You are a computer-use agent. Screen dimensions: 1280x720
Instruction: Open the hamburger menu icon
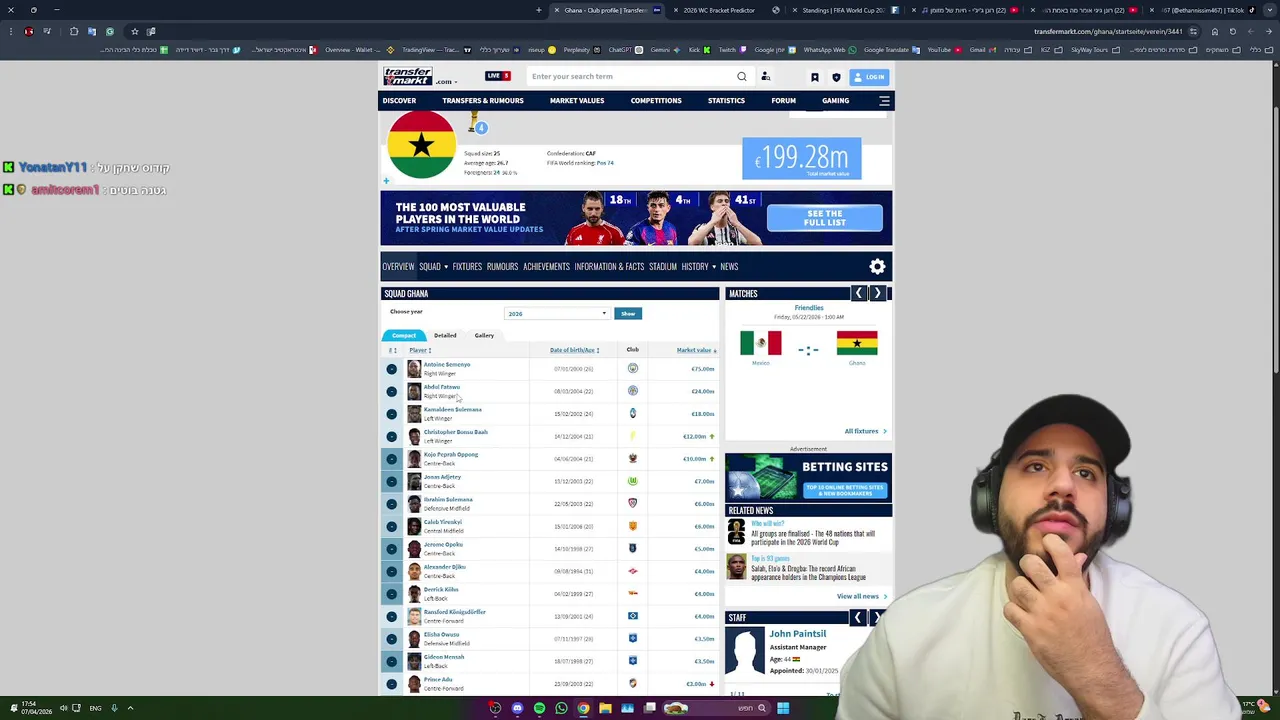point(884,101)
